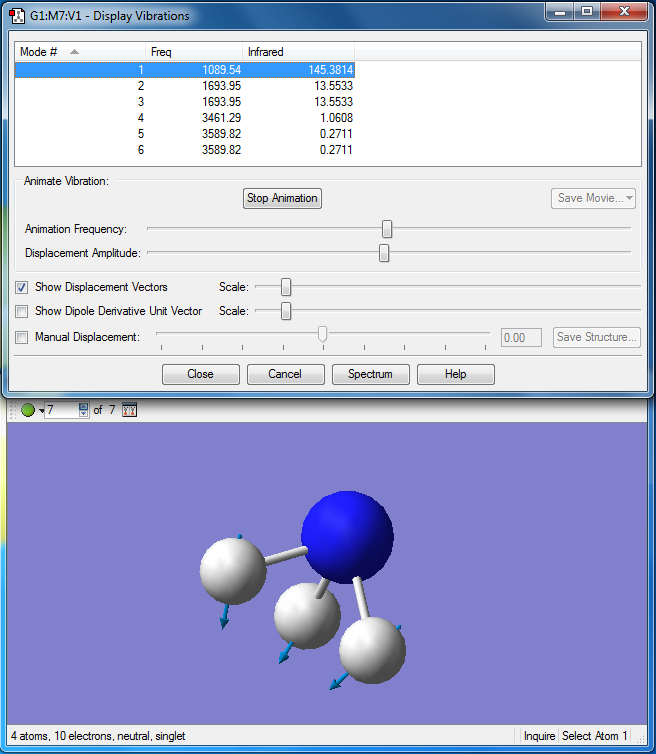Select mode 4 row with frequency 3461.29
The image size is (656, 754).
tap(185, 118)
